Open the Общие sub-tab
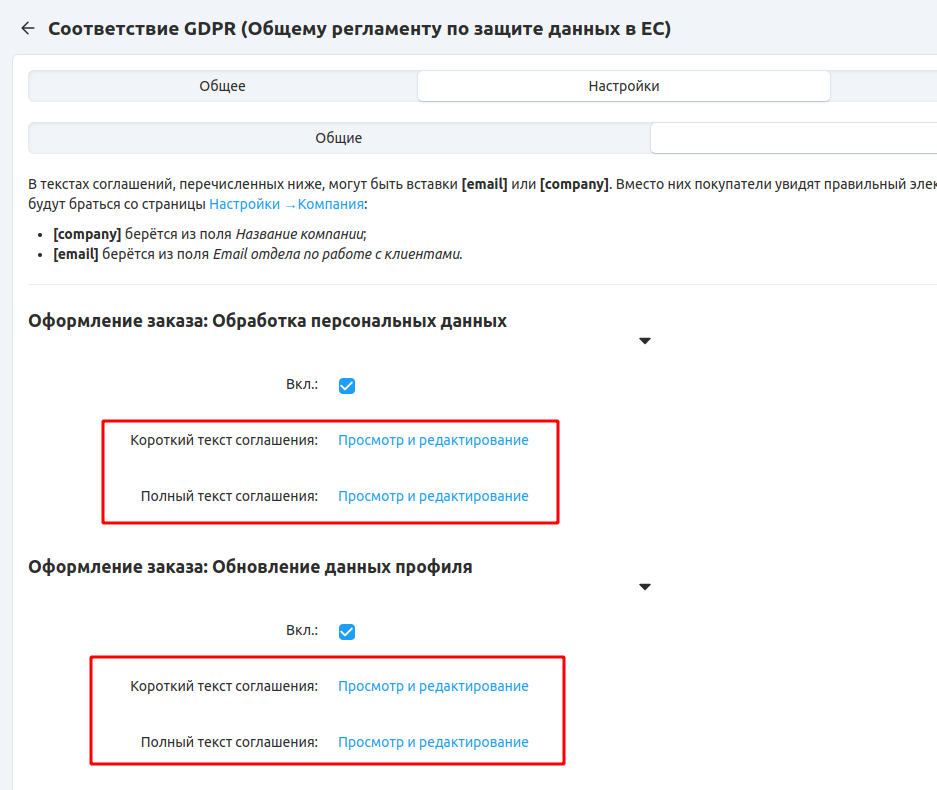Image resolution: width=937 pixels, height=790 pixels. 338,138
